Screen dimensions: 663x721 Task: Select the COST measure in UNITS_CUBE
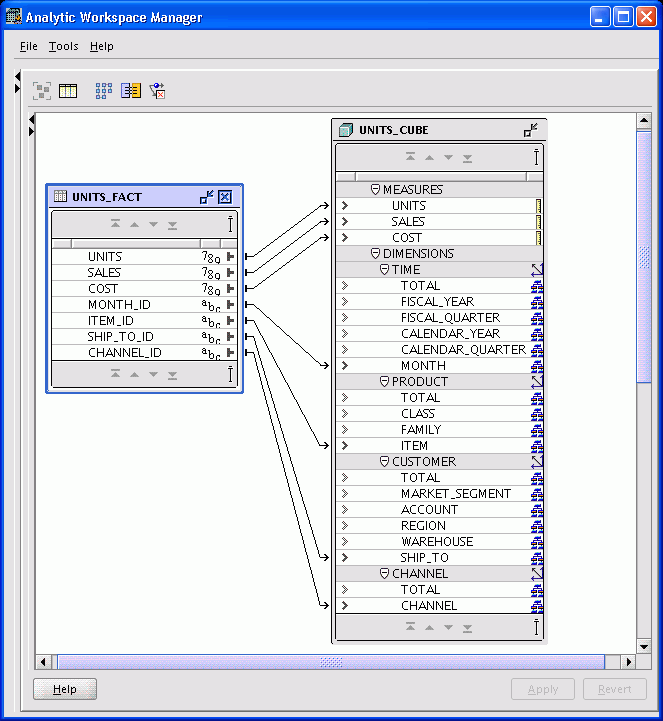point(439,238)
